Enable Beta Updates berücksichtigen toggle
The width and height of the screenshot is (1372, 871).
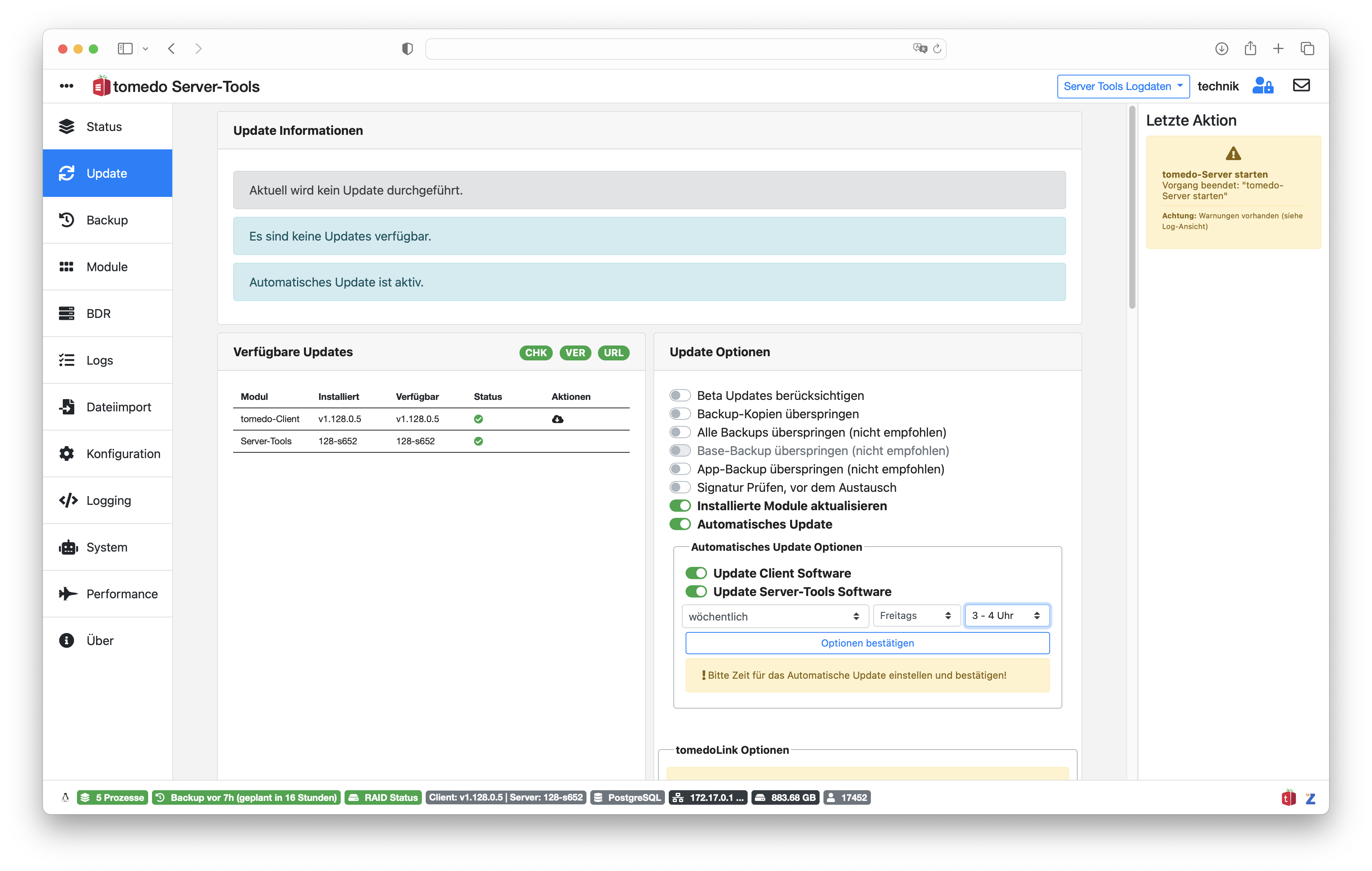point(680,396)
